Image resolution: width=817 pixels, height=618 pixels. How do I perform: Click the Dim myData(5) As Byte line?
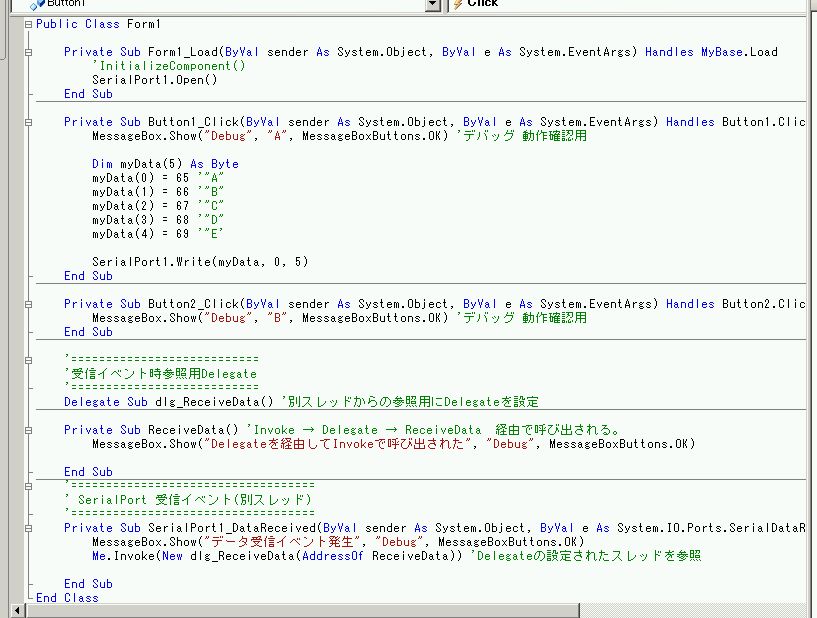coord(165,164)
